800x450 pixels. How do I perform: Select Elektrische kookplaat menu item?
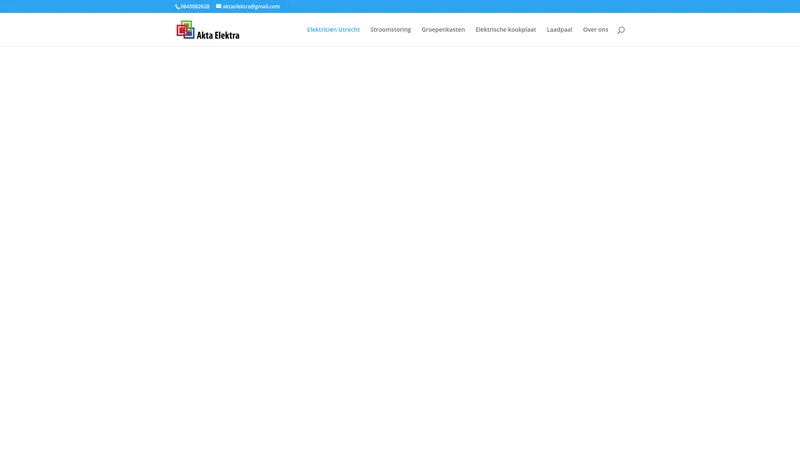[x=506, y=30]
